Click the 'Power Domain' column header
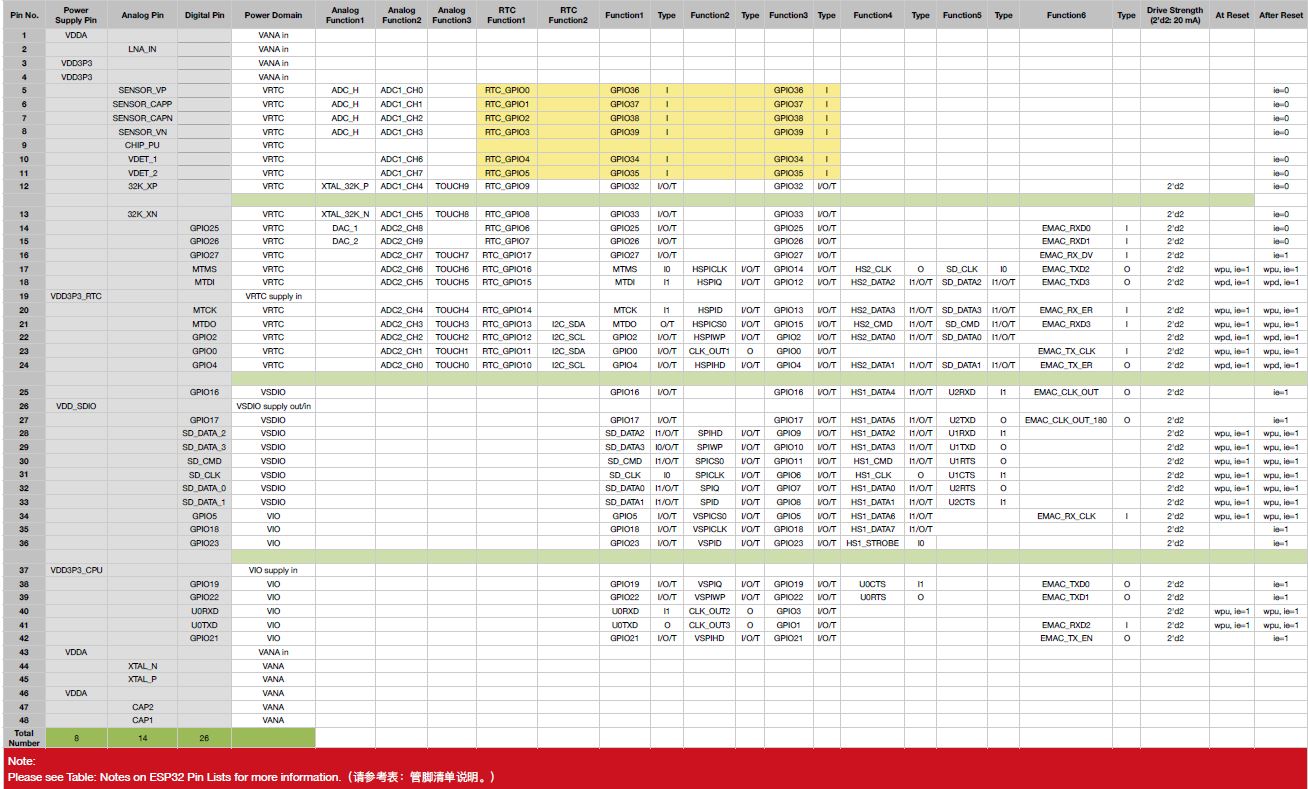 [273, 15]
